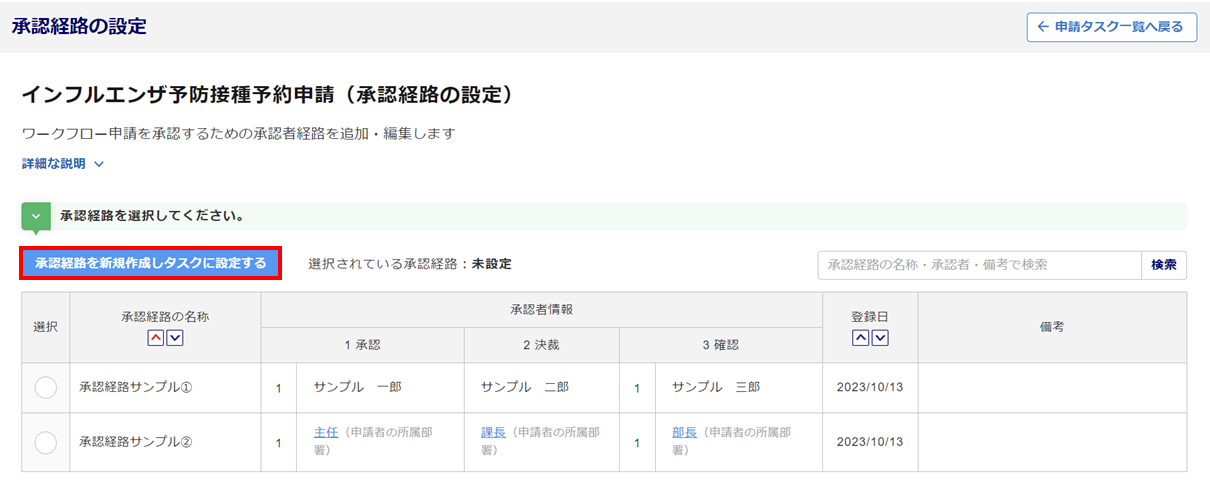1210x488 pixels.
Task: Open the 部長 approver link
Action: (x=684, y=433)
